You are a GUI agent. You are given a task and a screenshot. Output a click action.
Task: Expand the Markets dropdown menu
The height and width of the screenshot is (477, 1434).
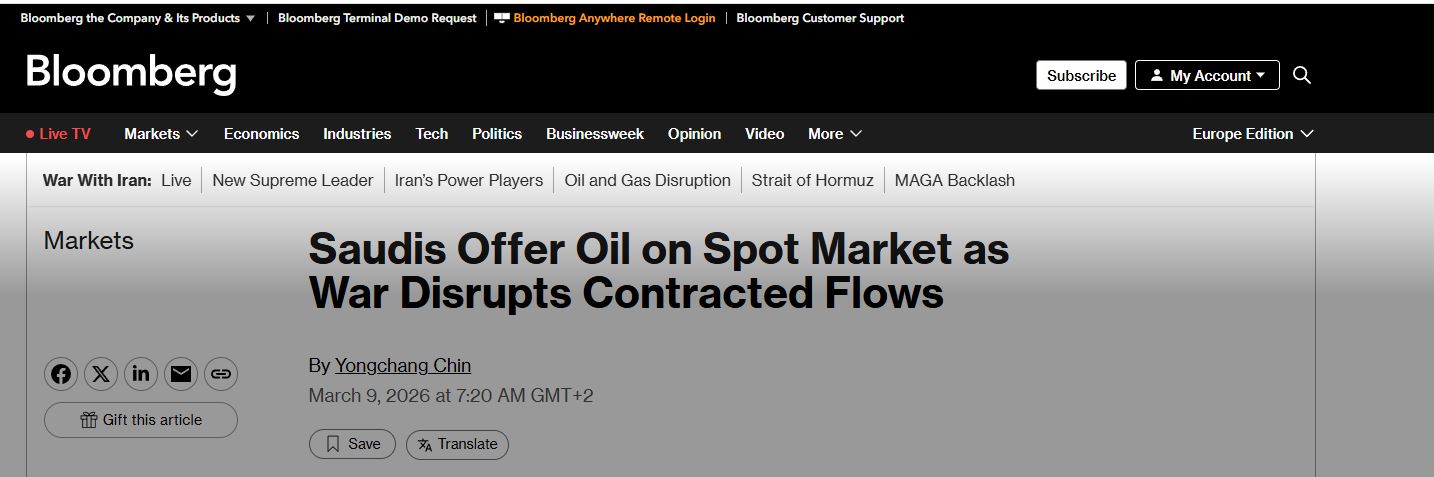click(161, 133)
